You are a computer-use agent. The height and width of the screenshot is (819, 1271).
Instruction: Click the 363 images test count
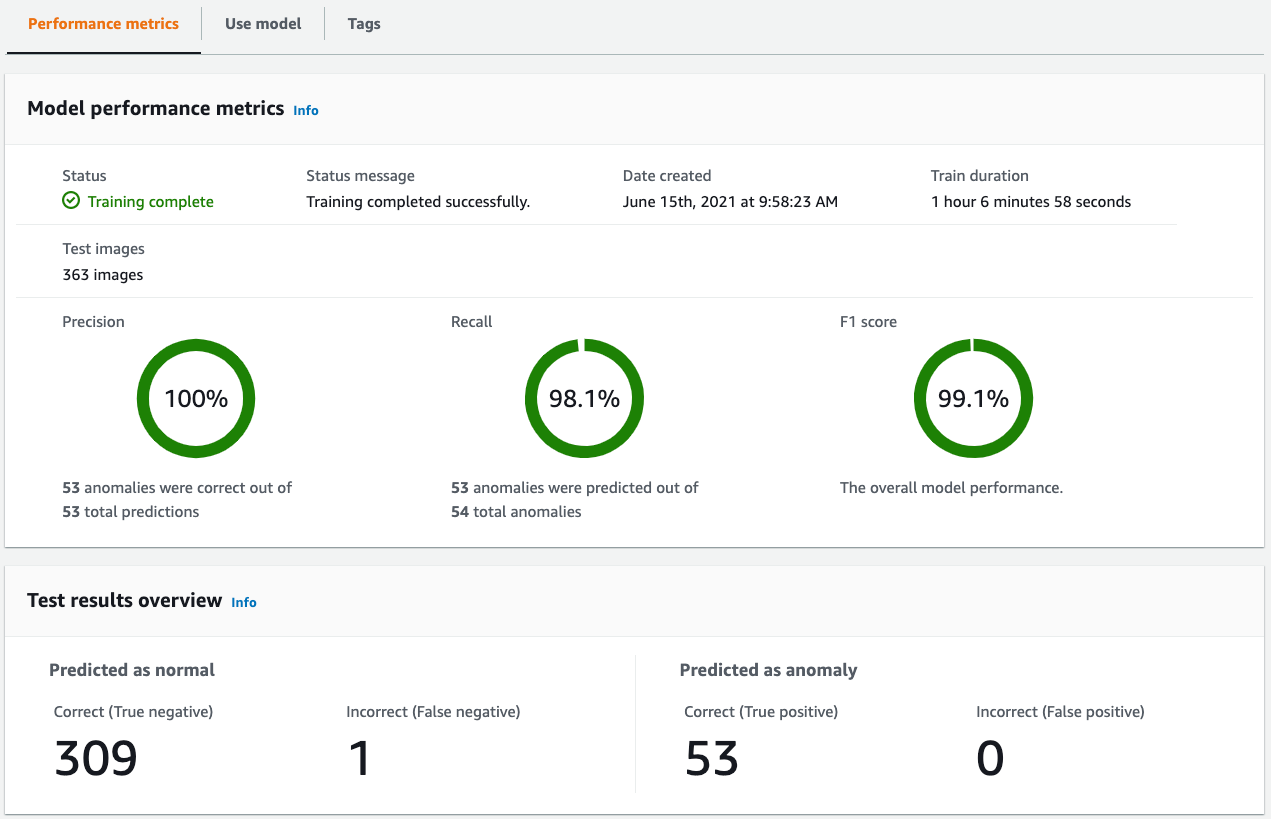pos(103,275)
